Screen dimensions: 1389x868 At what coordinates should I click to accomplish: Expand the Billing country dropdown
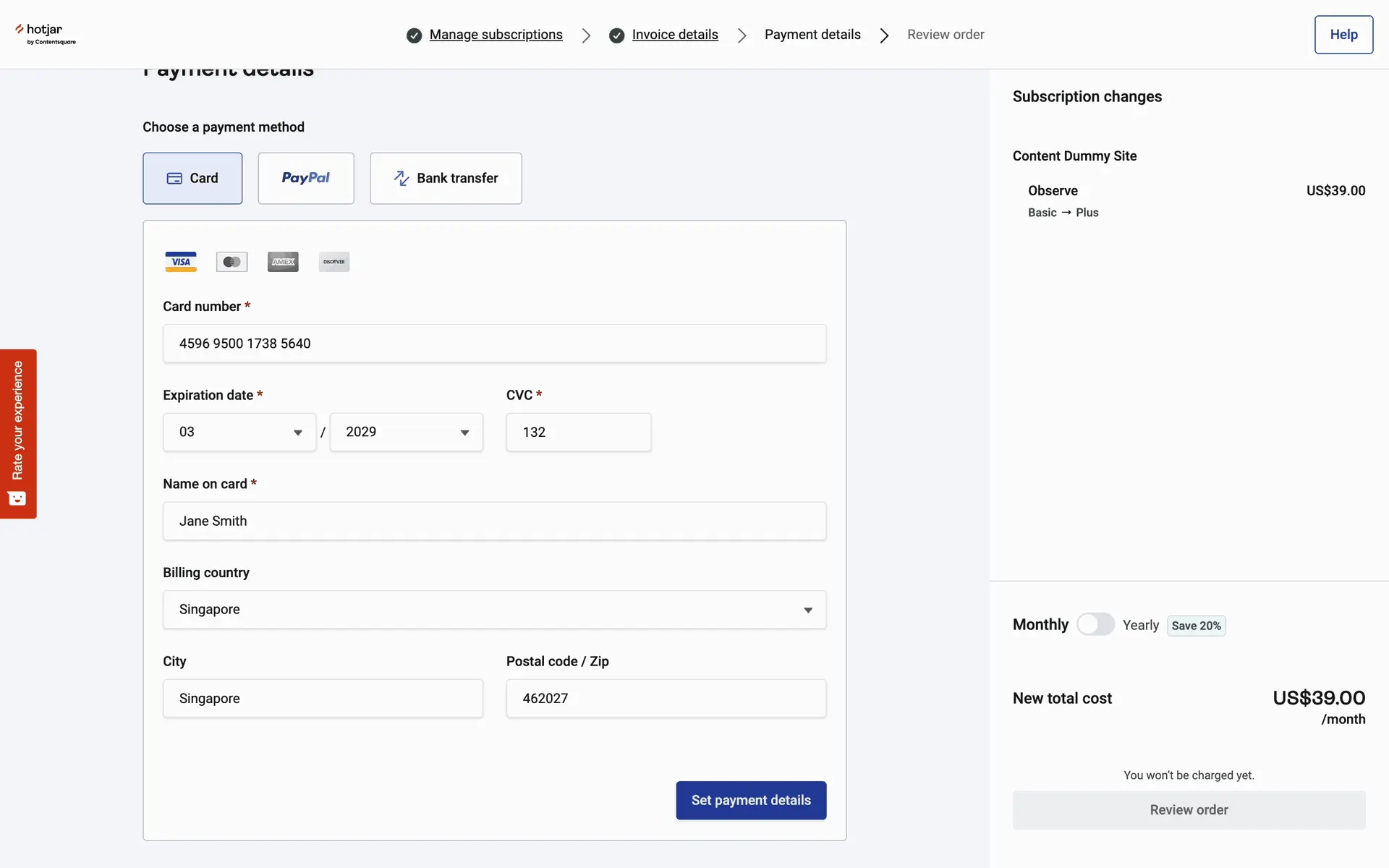[494, 610]
